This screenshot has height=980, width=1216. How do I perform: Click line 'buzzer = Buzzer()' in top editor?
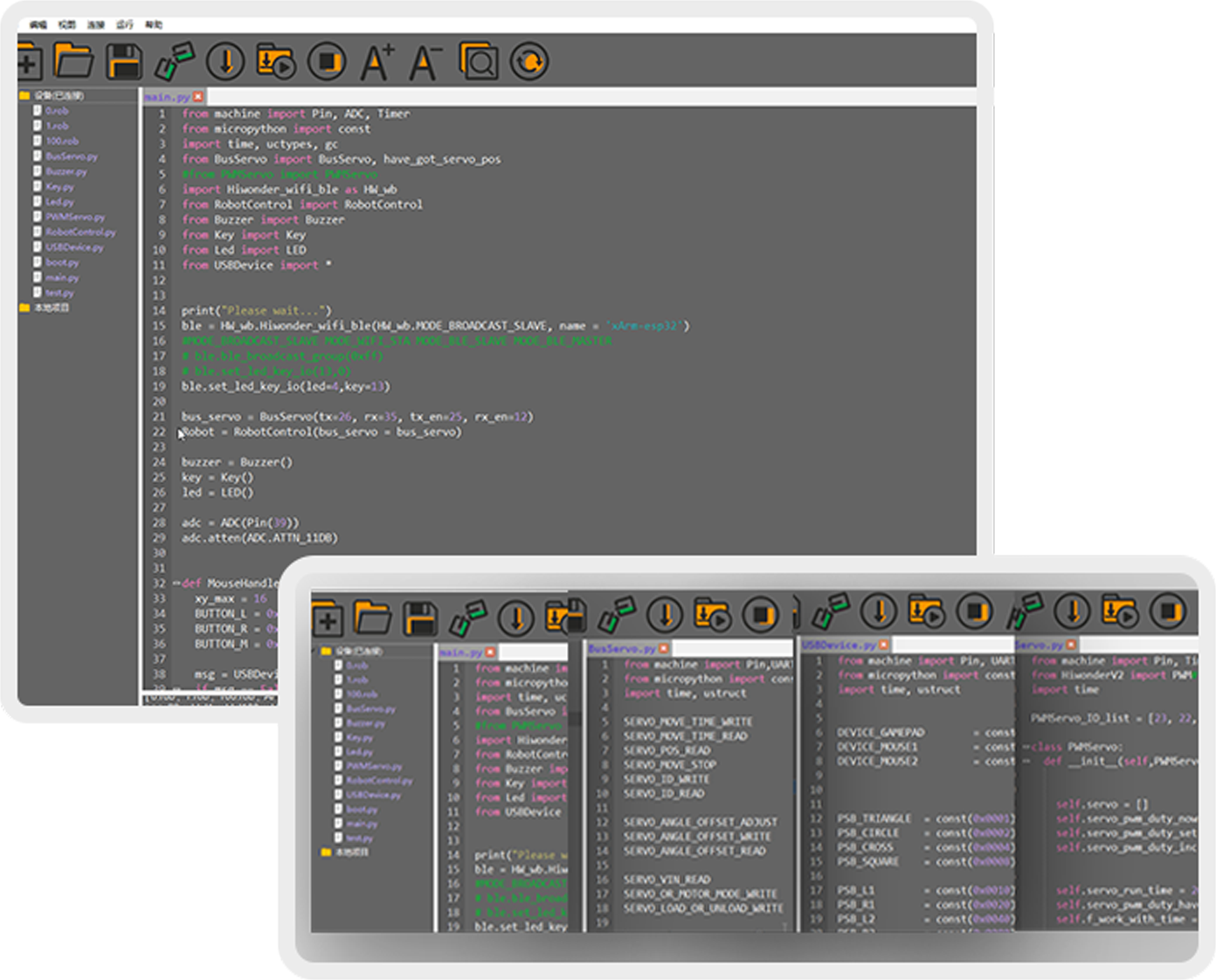click(x=237, y=462)
